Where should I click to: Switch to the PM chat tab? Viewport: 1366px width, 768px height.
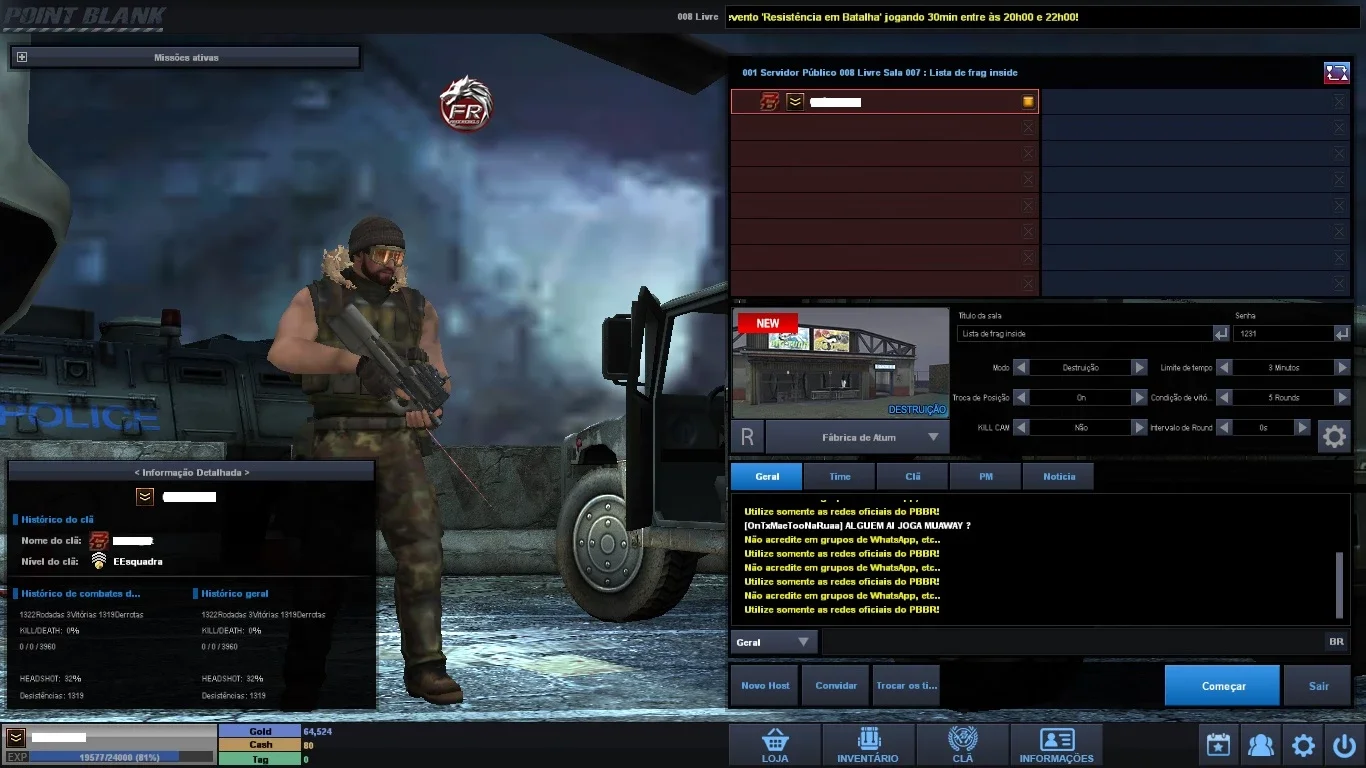(x=986, y=476)
